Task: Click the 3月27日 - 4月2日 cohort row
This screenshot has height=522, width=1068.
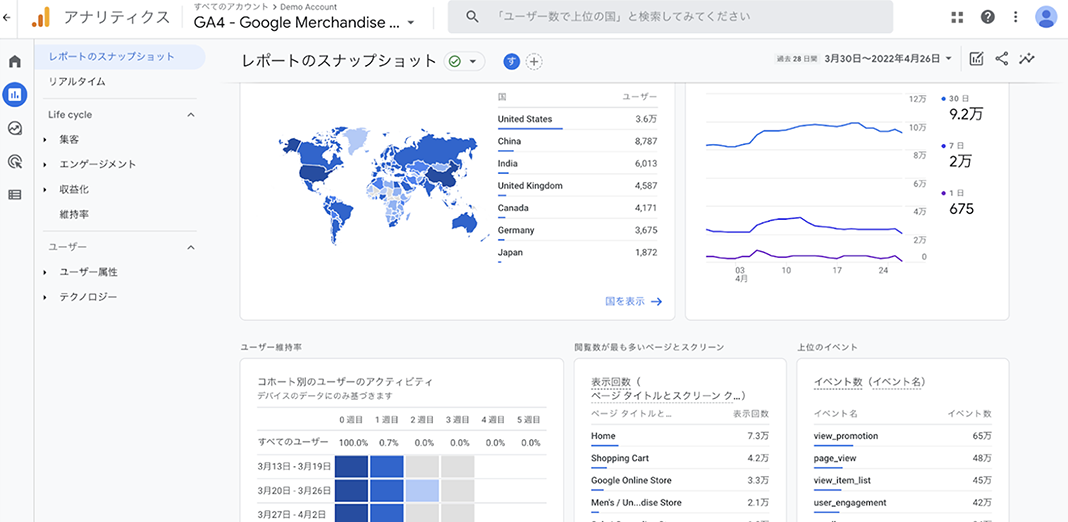Action: click(402, 513)
